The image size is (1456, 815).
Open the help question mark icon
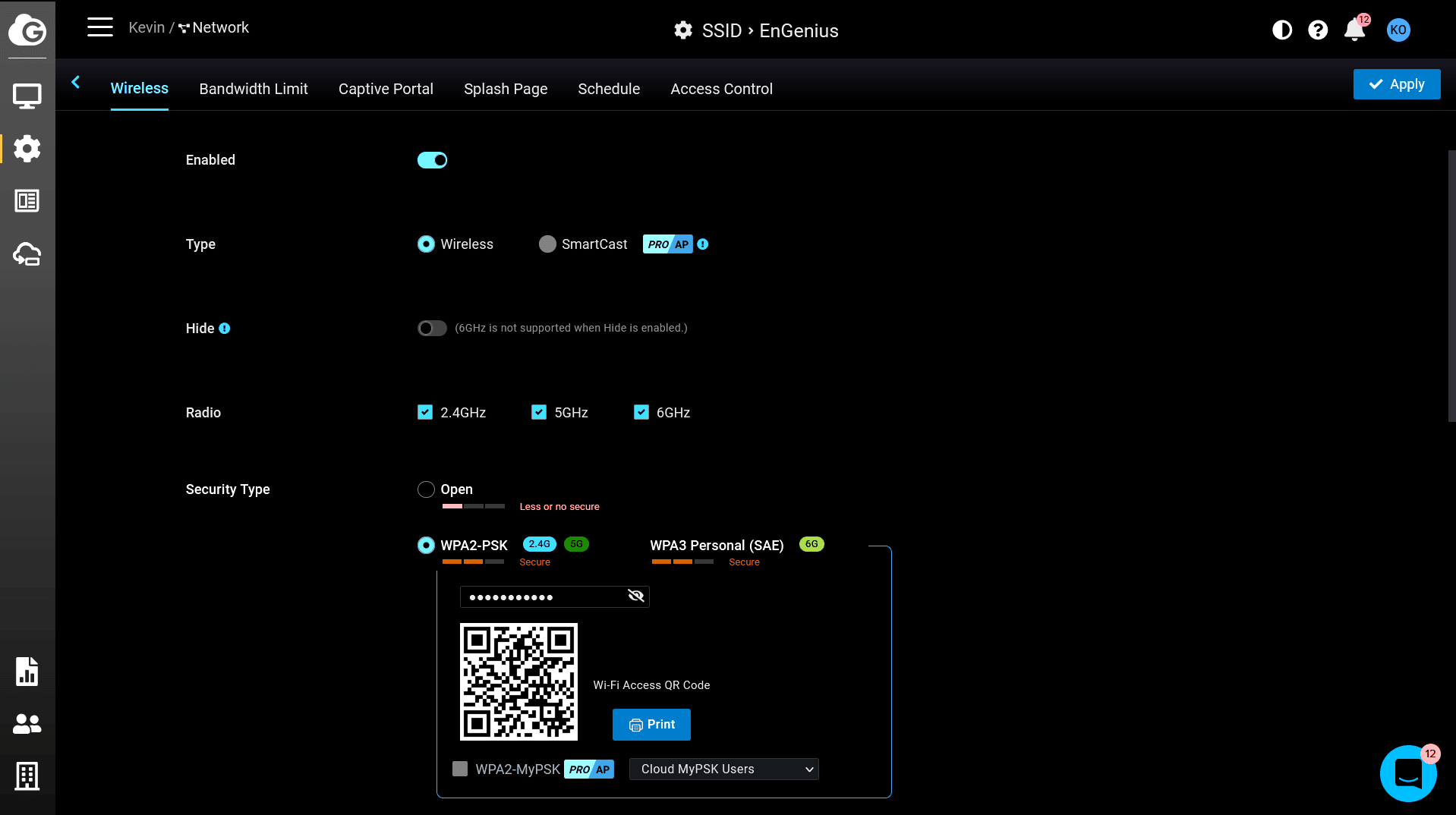click(x=1318, y=30)
